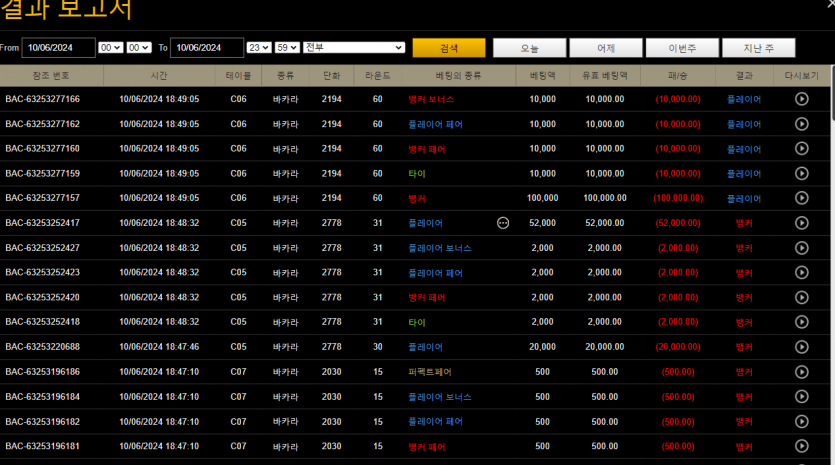The width and height of the screenshot is (835, 465).
Task: Click the 베팅액 column header
Action: (x=542, y=76)
